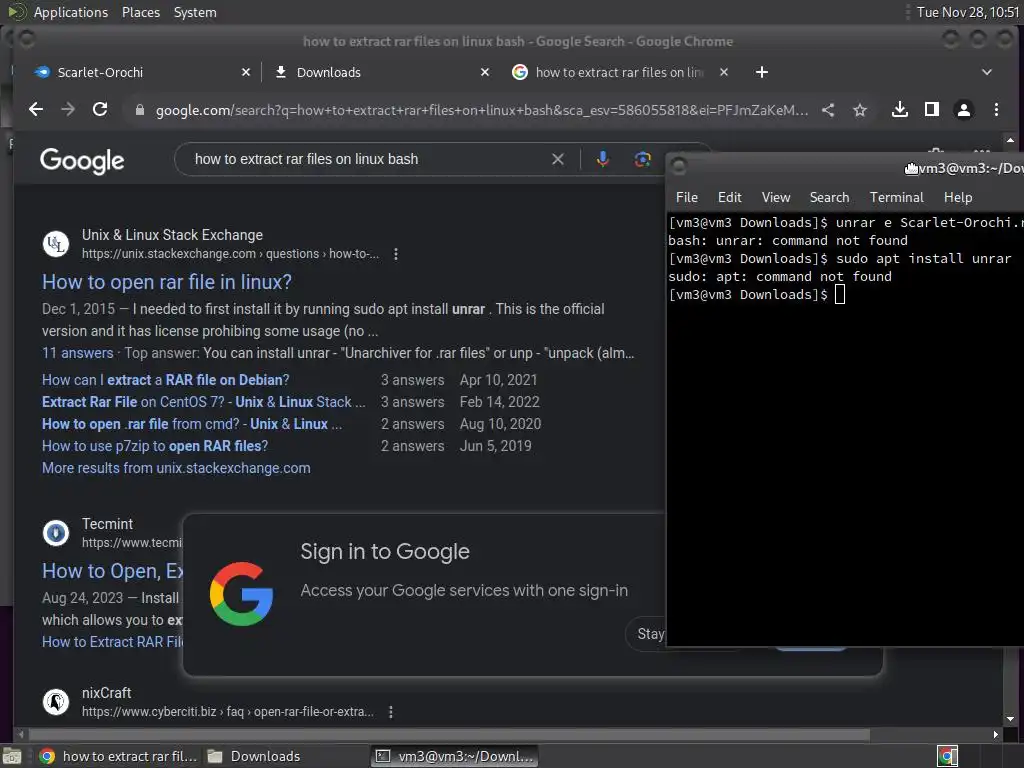Viewport: 1024px width, 768px height.
Task: Click the site lock icon in address bar
Action: [139, 110]
